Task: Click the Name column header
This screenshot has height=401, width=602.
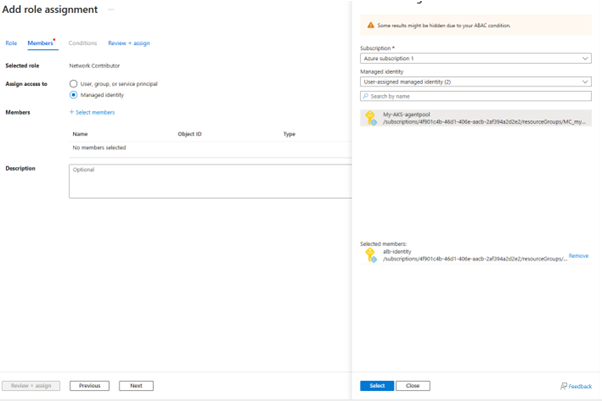Action: tap(80, 134)
